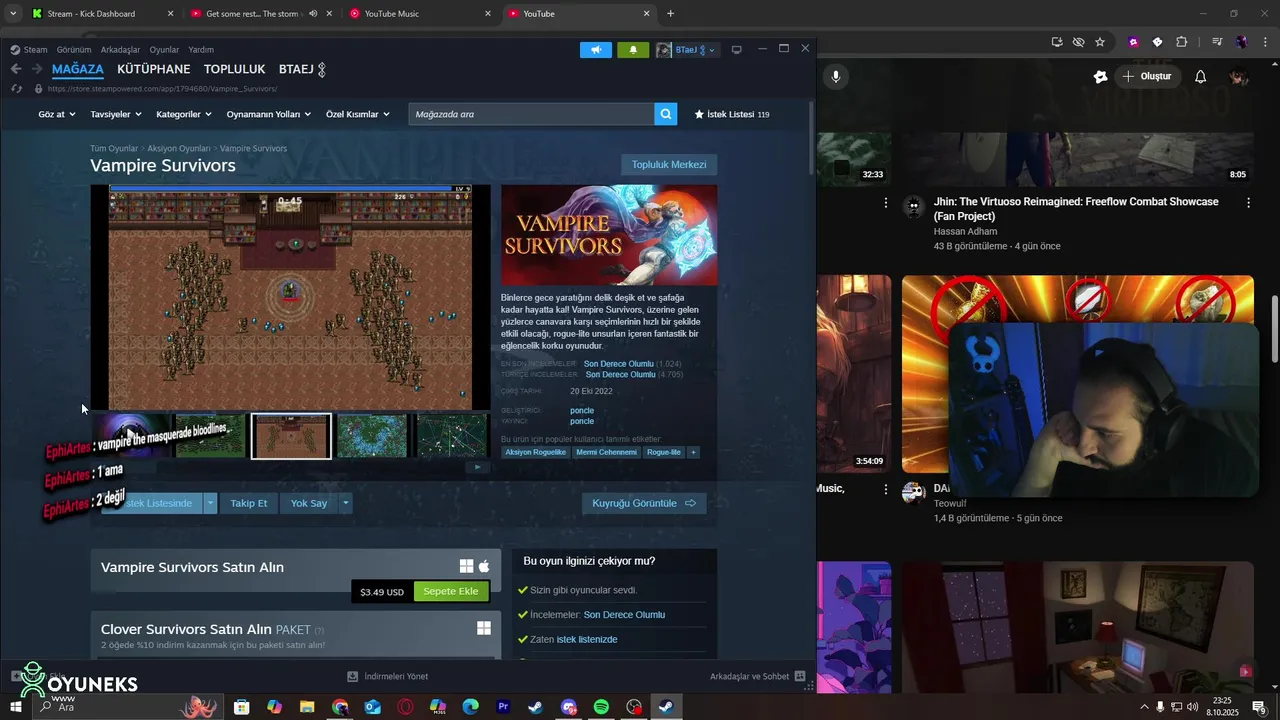Click Kuyruğu Görüntüle button
The image size is (1280, 720).
[x=644, y=503]
